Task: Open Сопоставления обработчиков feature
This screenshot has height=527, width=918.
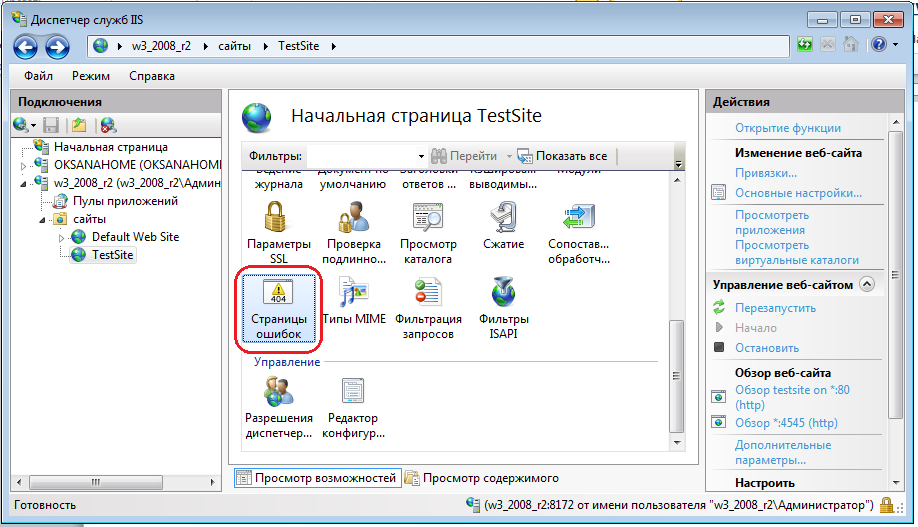Action: pos(578,233)
